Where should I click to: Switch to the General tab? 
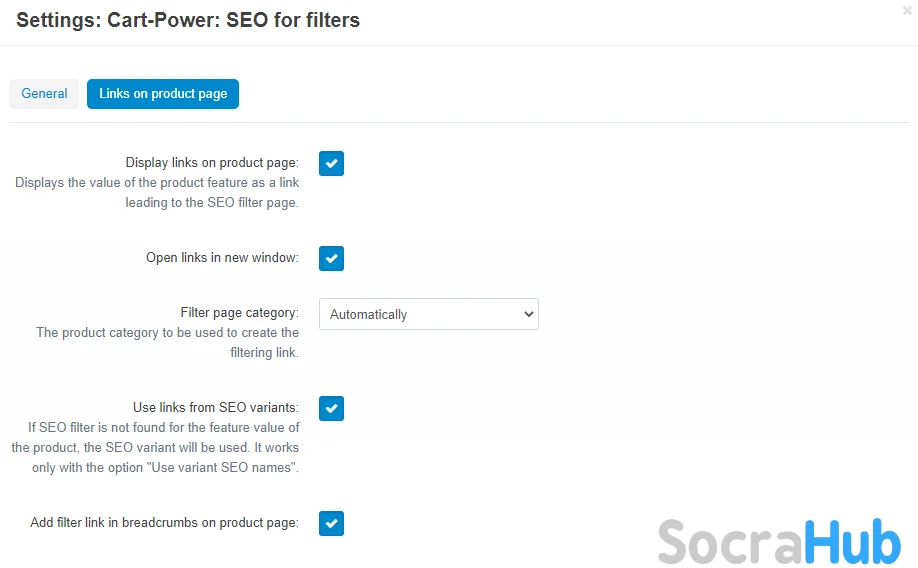44,94
